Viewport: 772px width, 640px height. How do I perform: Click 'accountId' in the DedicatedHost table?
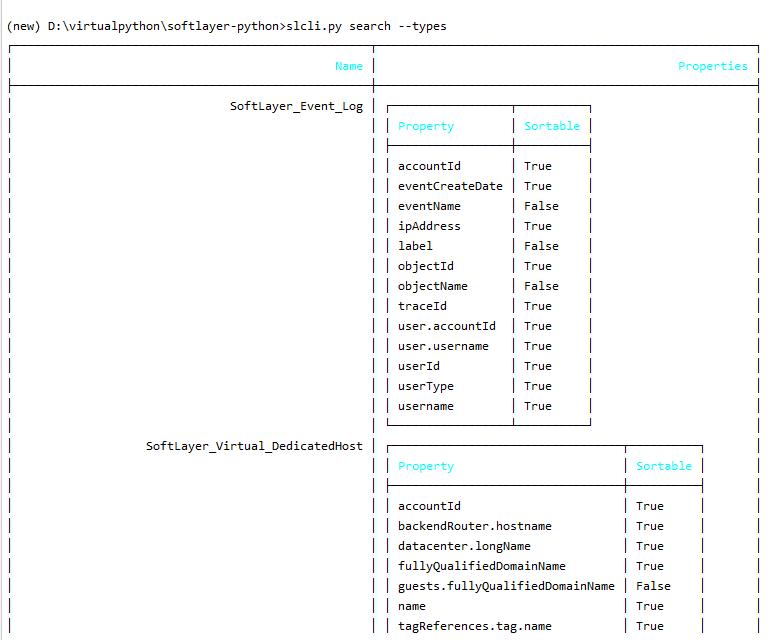point(429,507)
